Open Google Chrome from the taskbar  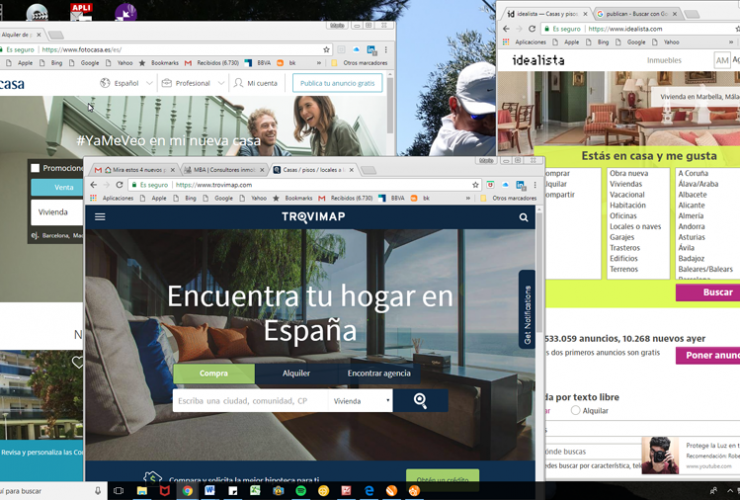(187, 491)
